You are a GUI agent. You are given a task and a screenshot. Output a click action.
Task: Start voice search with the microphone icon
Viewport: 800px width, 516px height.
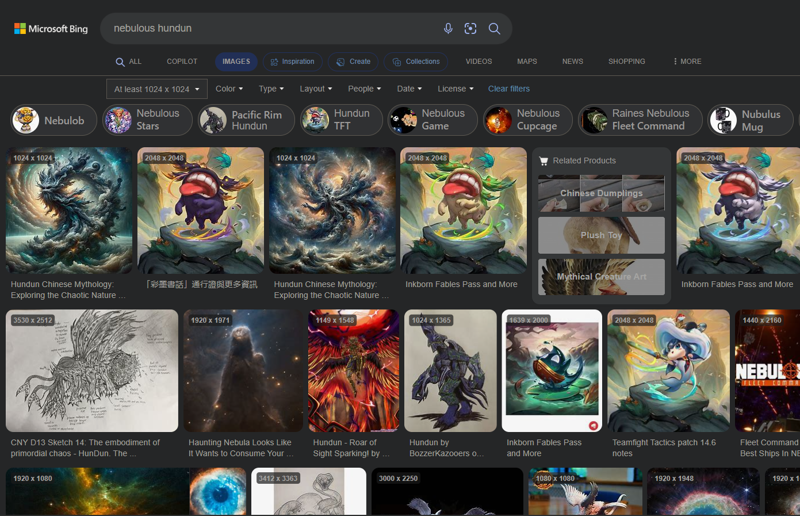tap(448, 29)
